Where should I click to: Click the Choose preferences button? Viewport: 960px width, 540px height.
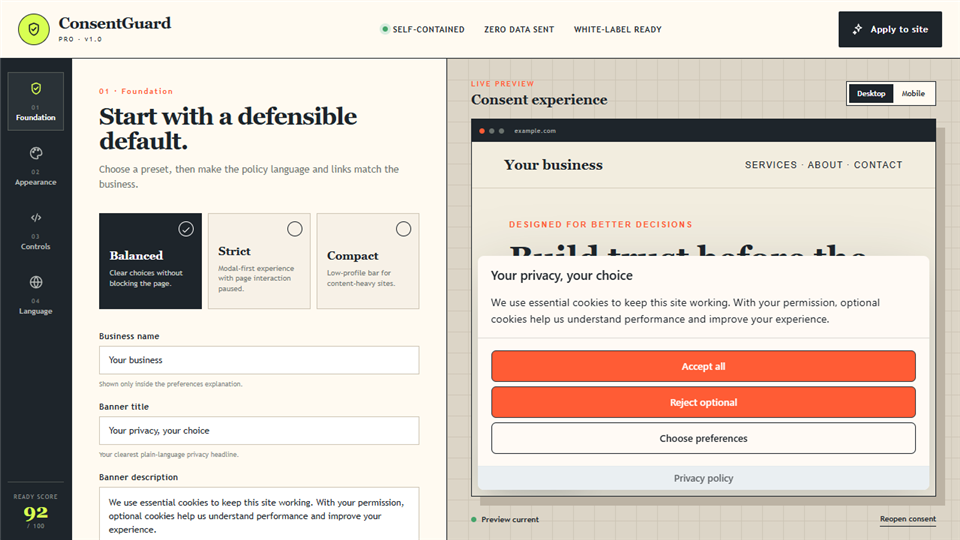pyautogui.click(x=703, y=438)
